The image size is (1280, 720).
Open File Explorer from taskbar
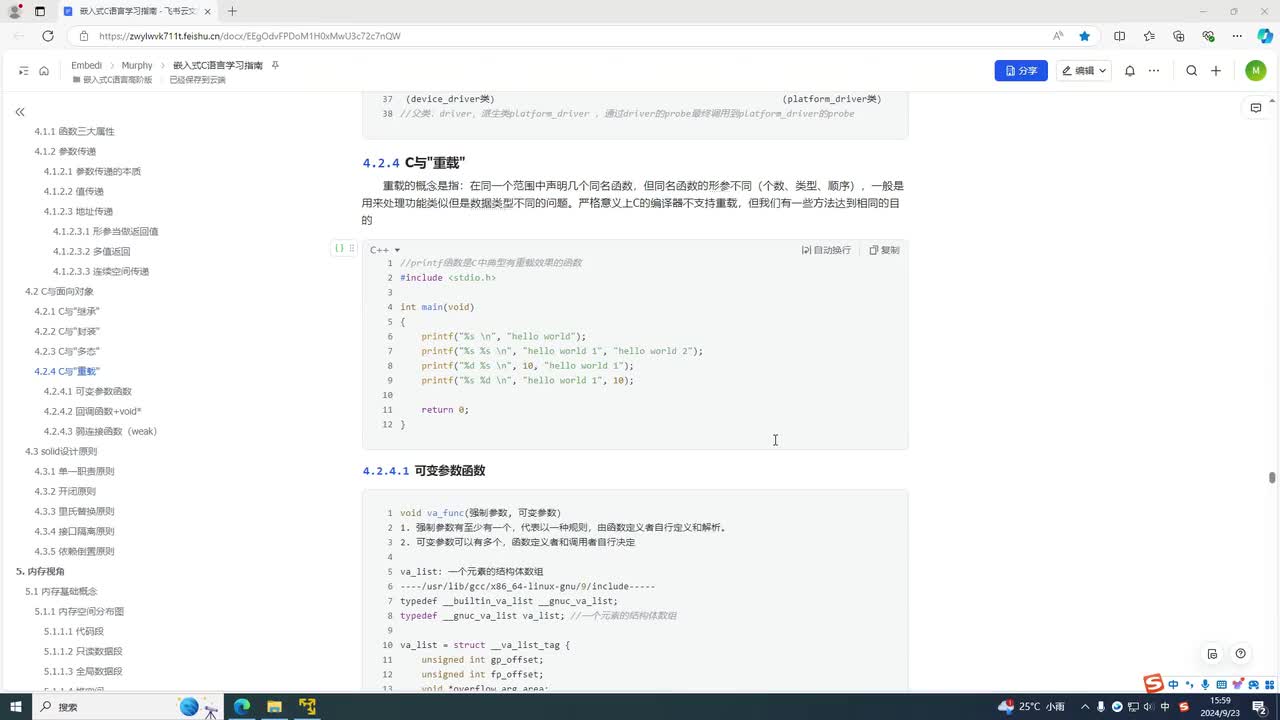tap(274, 707)
